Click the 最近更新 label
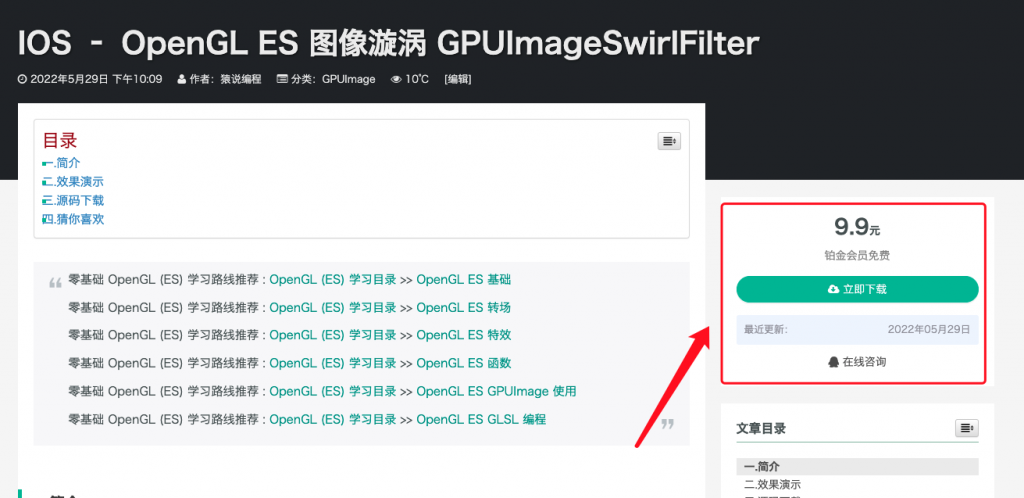The image size is (1024, 498). (765, 330)
